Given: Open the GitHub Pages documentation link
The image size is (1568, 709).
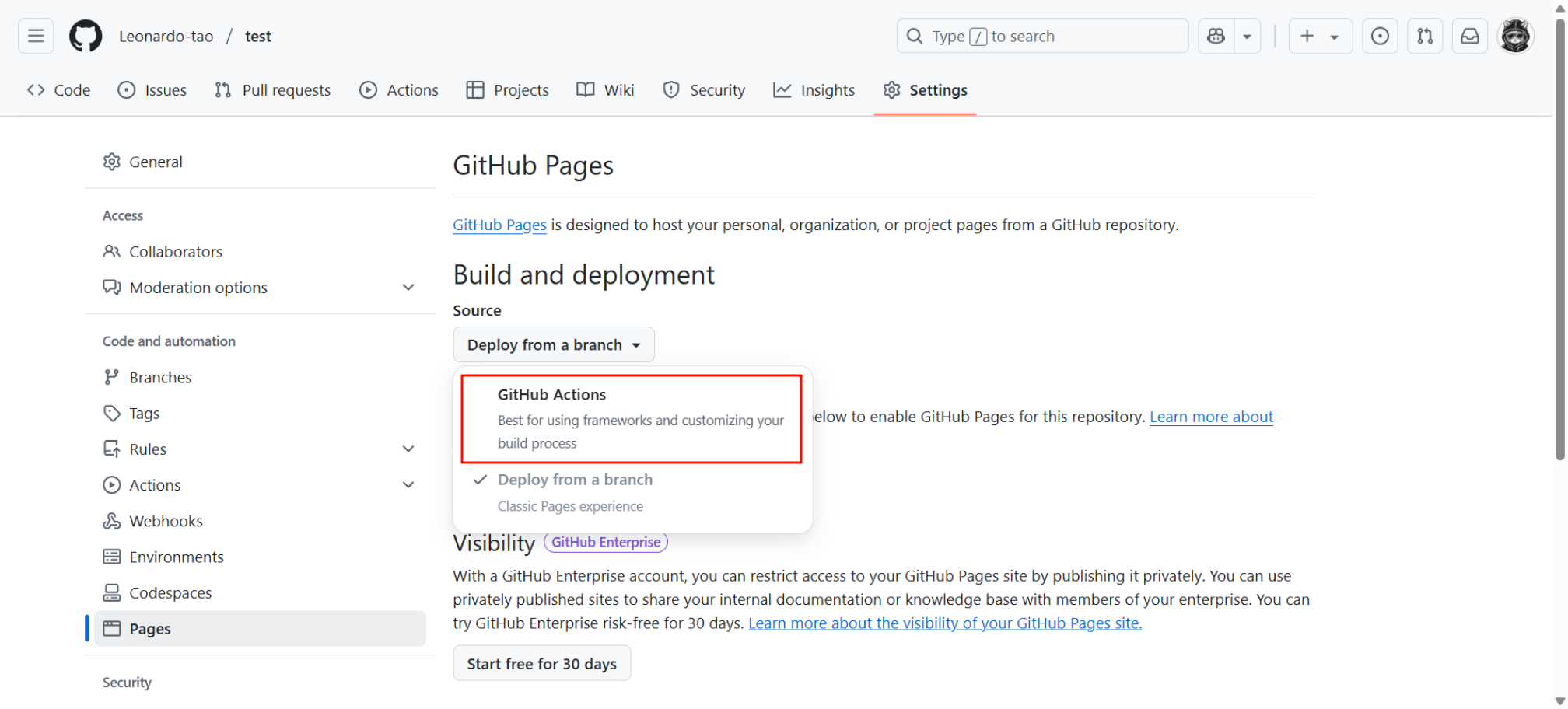Looking at the screenshot, I should [499, 225].
